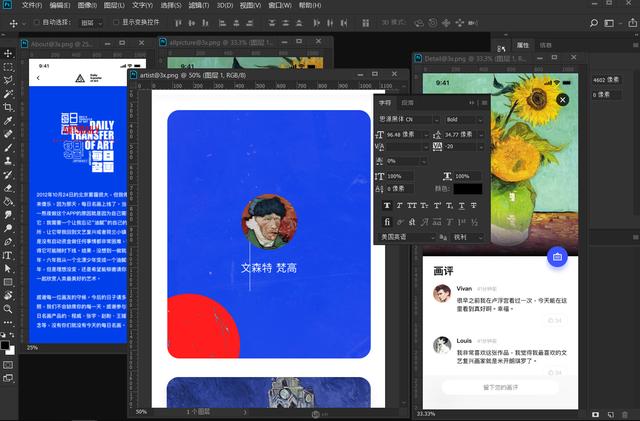Toggle Faux Italic in Character panel
This screenshot has width=640, height=421.
[x=400, y=205]
